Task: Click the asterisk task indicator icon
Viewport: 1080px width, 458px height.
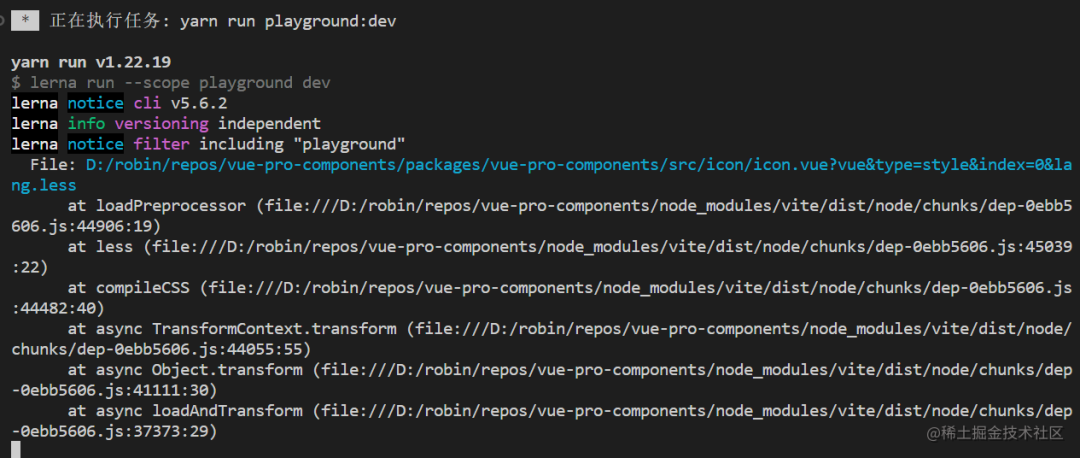Action: point(25,21)
